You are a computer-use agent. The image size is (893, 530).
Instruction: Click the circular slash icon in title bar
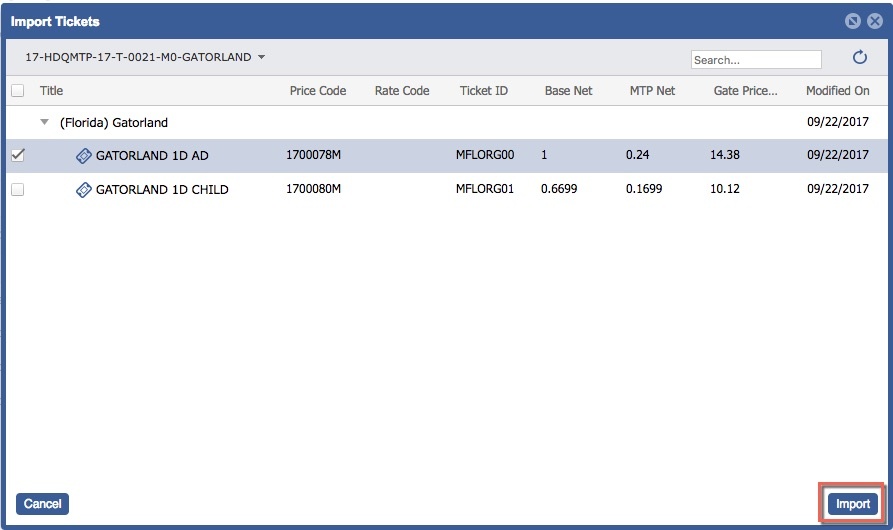tap(853, 21)
